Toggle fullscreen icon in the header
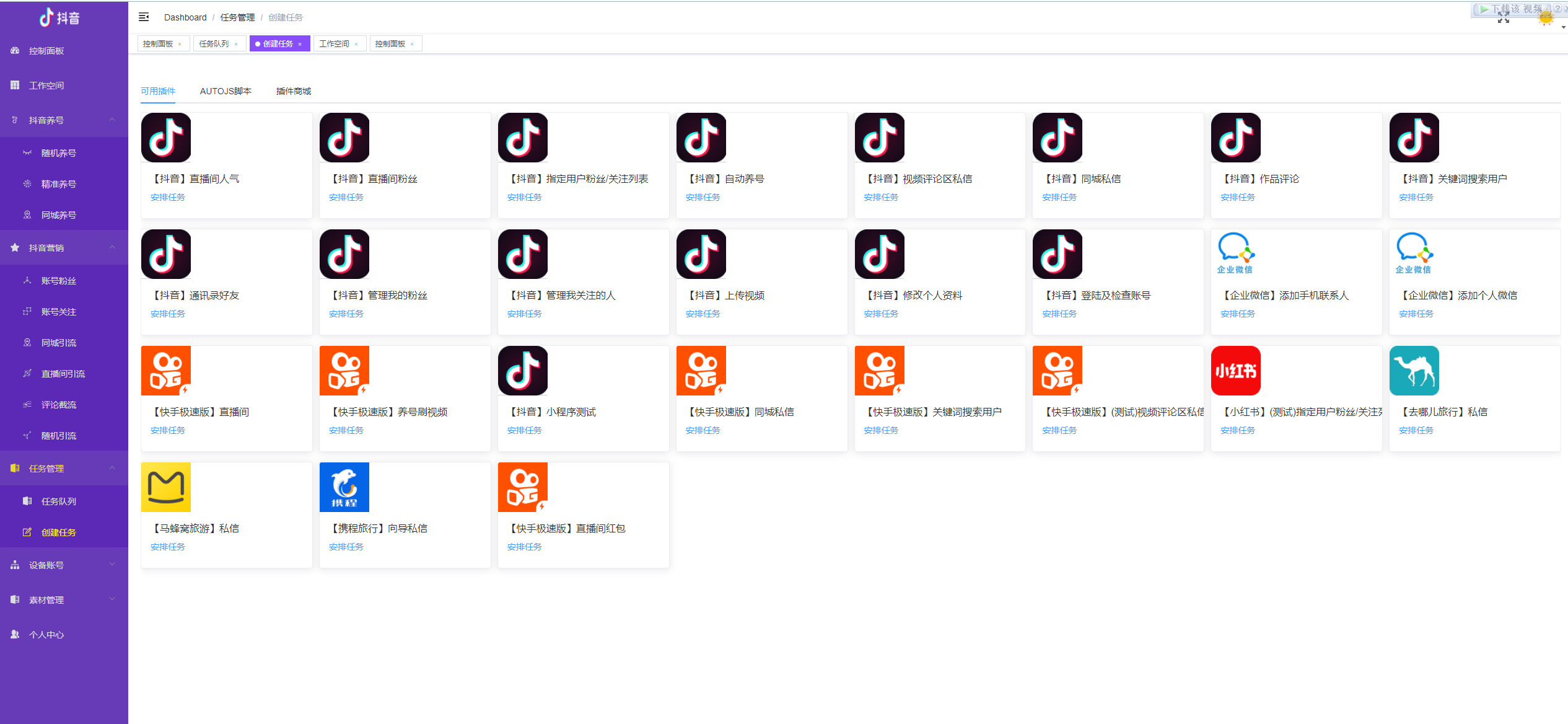The image size is (1568, 724). point(1504,17)
